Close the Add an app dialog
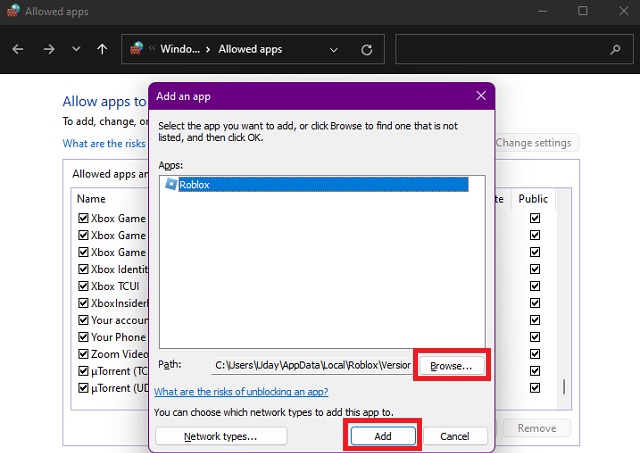640x453 pixels. [x=481, y=96]
